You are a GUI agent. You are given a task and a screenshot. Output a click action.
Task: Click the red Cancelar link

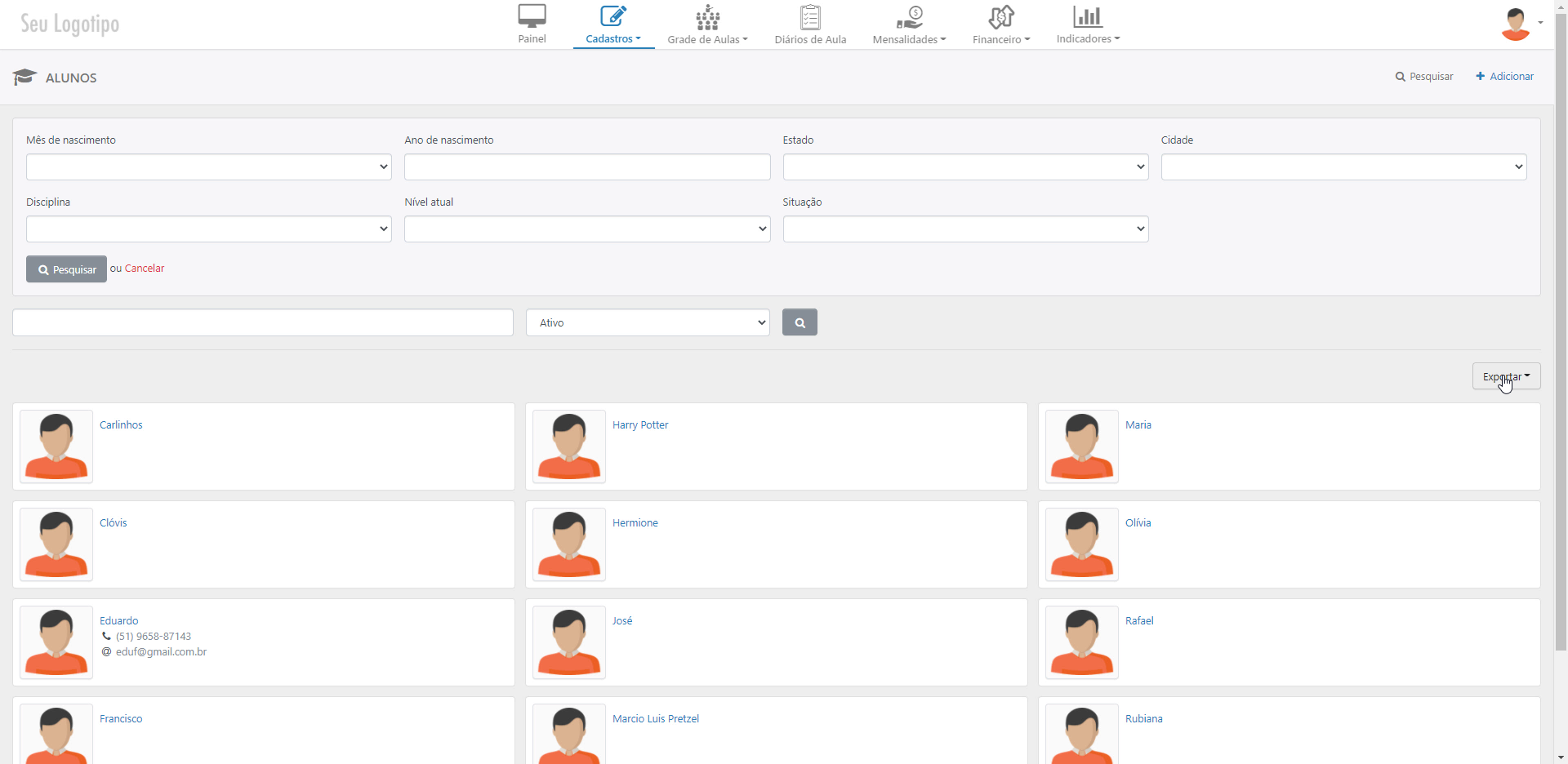[145, 269]
